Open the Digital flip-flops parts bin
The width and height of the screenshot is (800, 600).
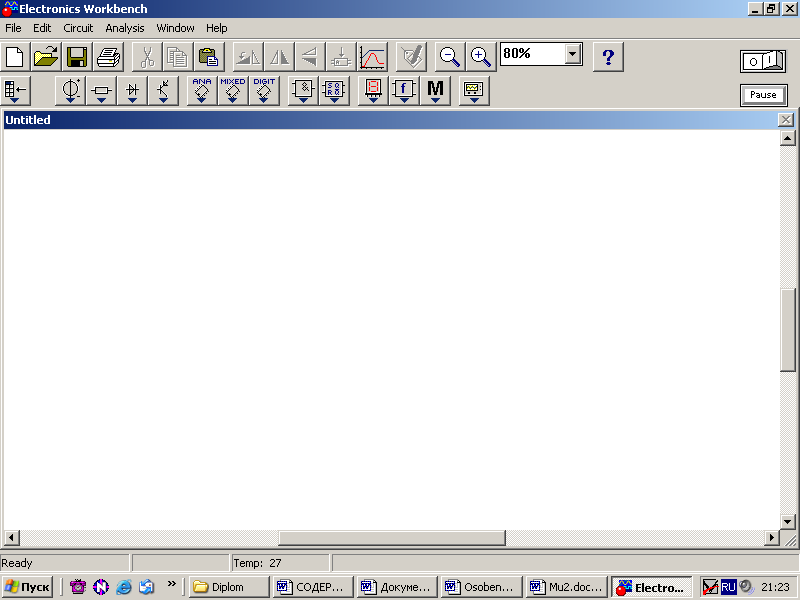(x=334, y=91)
